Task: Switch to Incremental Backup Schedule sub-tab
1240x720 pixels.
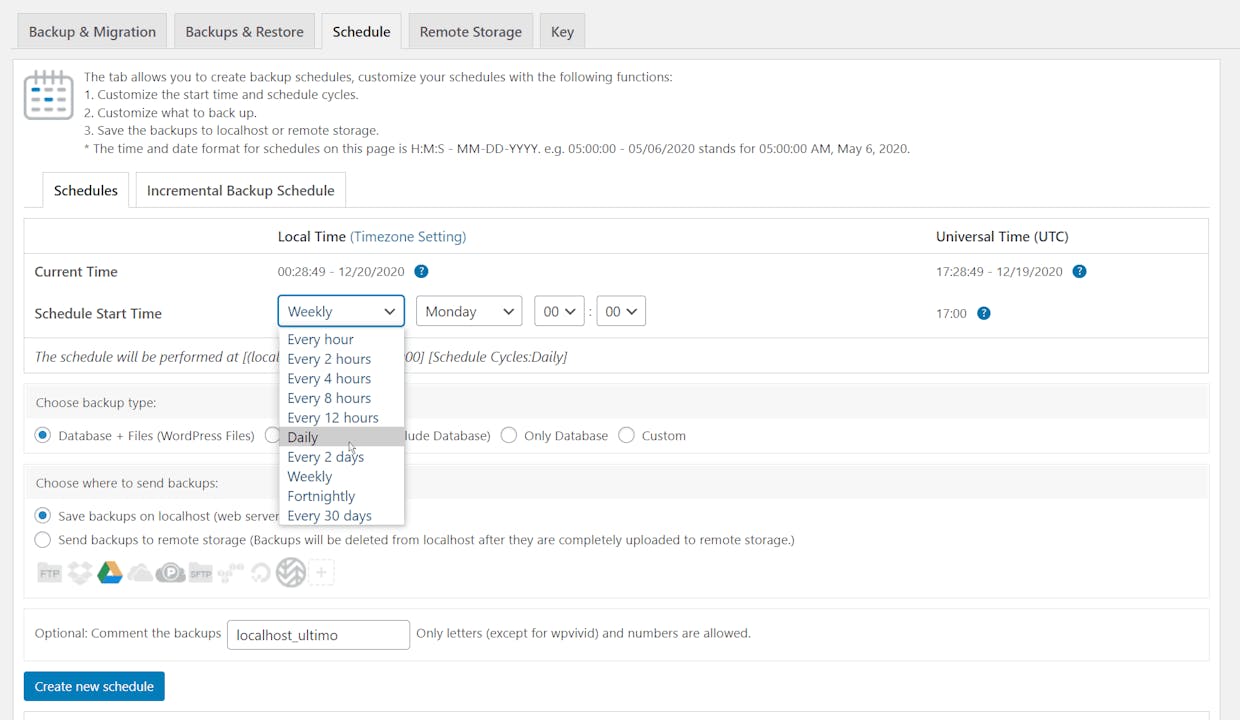Action: (241, 190)
